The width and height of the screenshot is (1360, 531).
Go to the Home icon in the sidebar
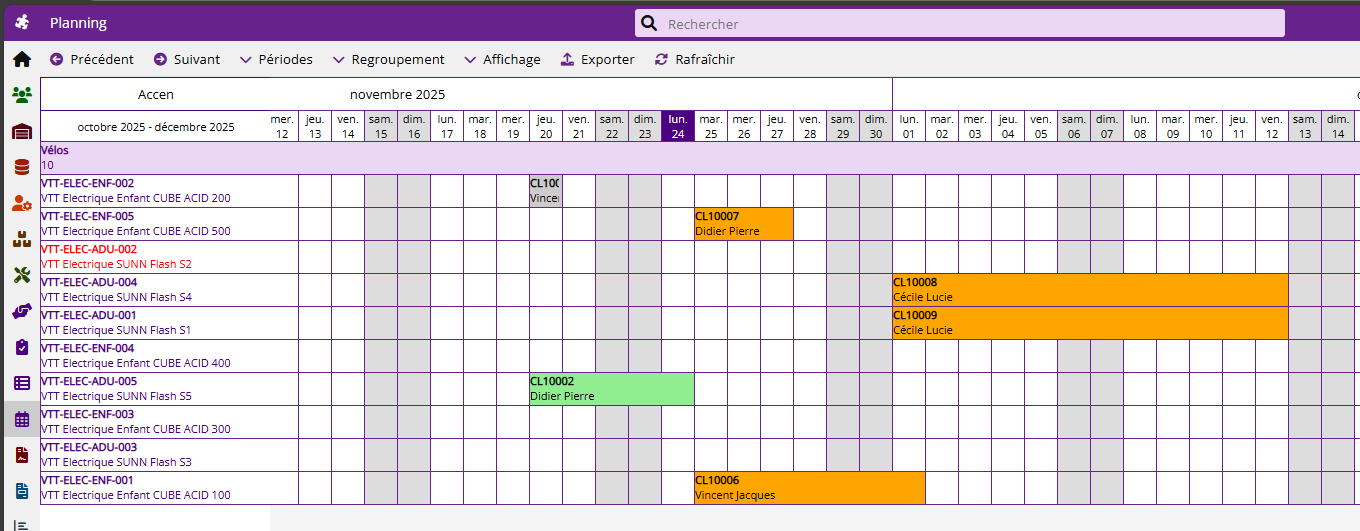click(x=21, y=59)
